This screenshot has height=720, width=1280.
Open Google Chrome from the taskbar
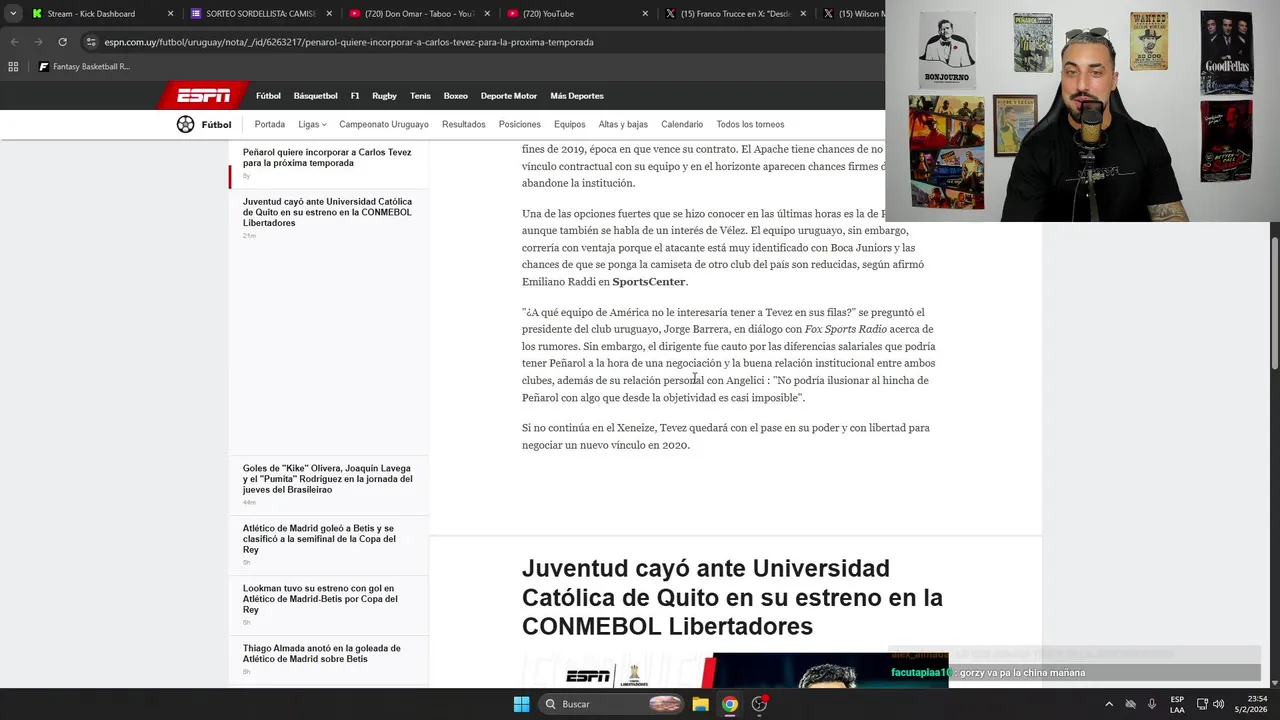730,704
